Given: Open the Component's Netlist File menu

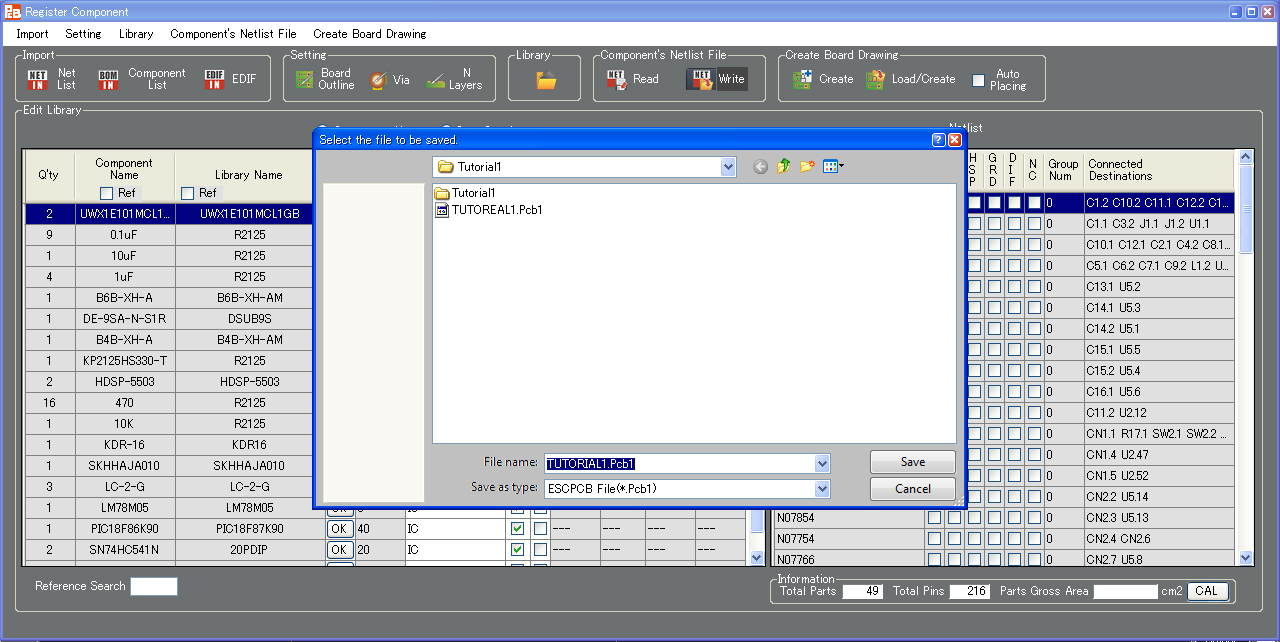Looking at the screenshot, I should (x=233, y=34).
